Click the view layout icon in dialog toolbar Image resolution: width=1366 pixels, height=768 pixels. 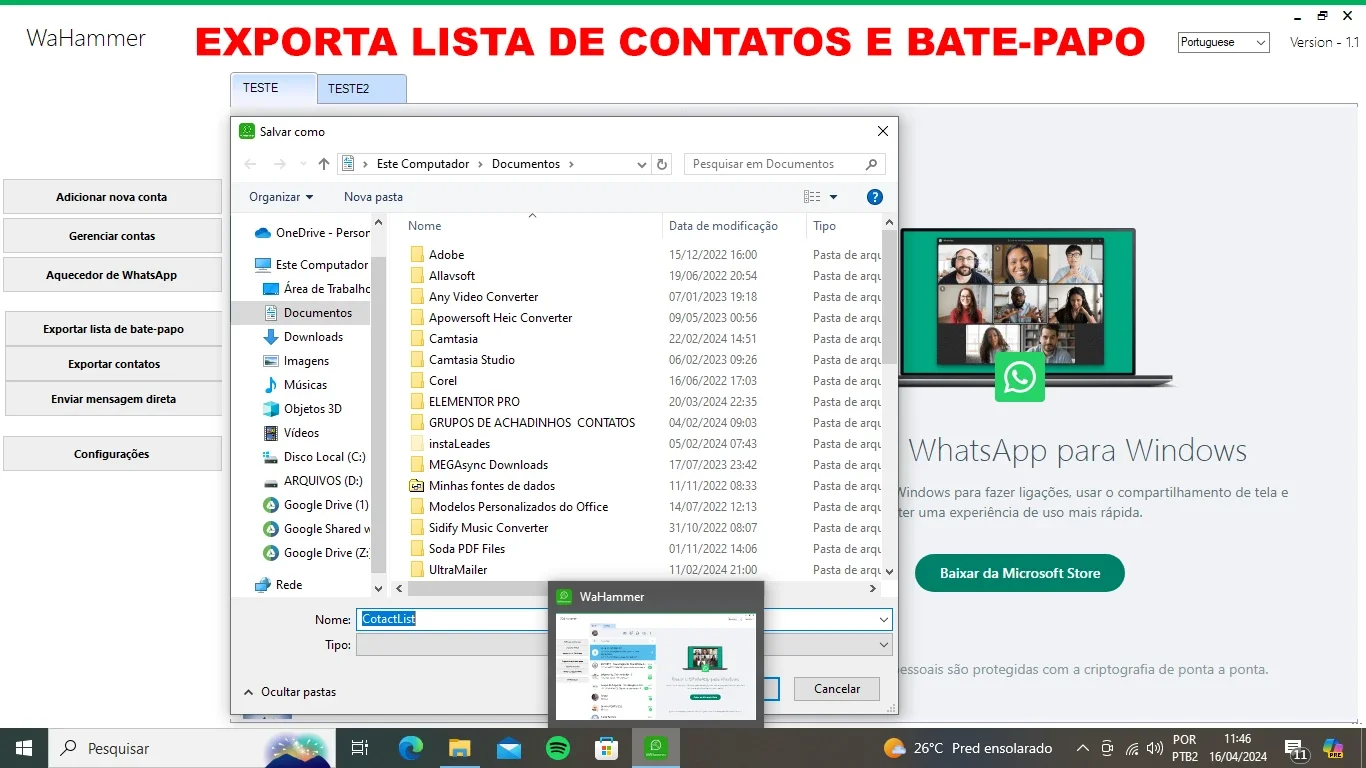812,197
